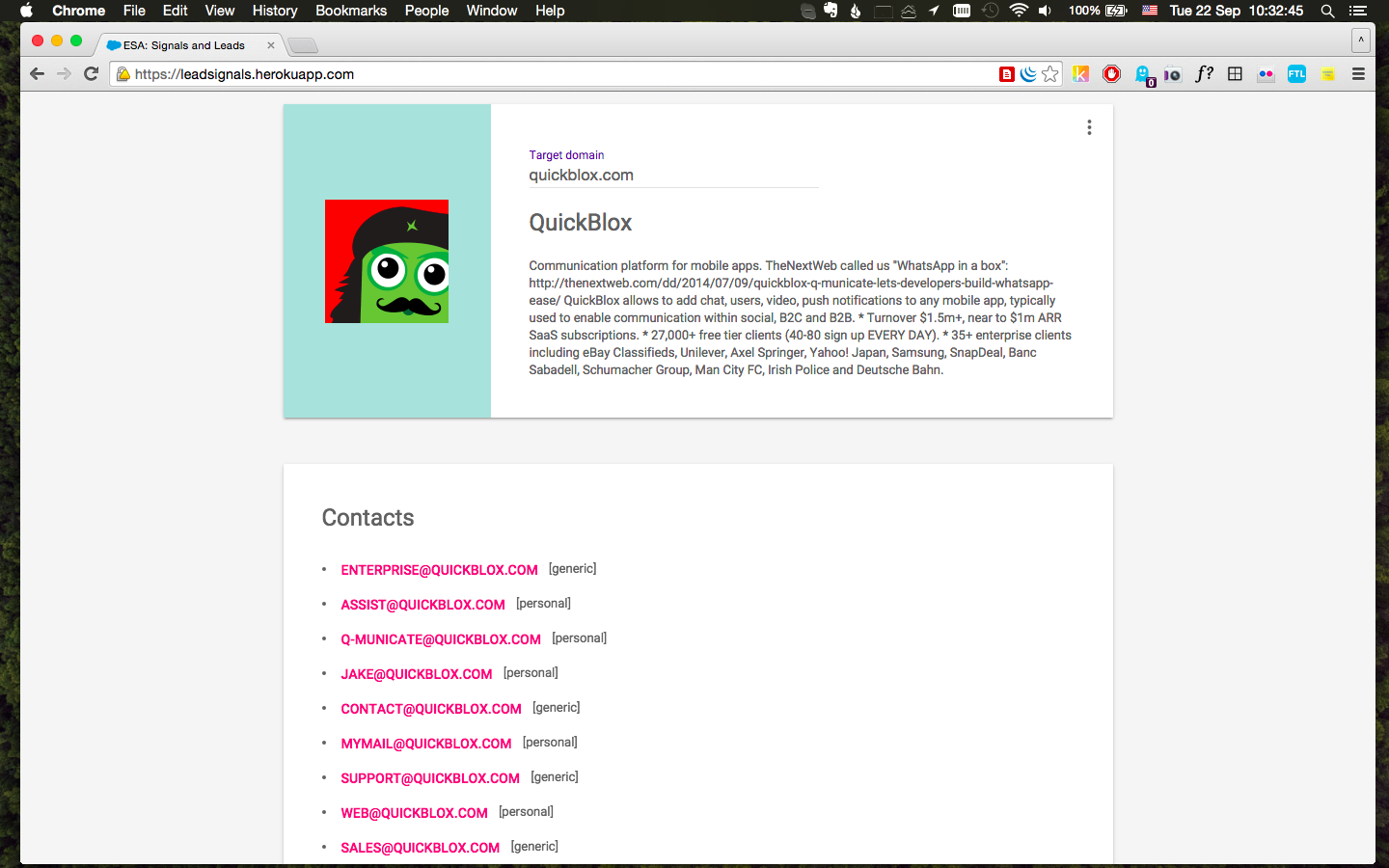1389x868 pixels.
Task: Open the Time Machine clock icon
Action: click(990, 11)
